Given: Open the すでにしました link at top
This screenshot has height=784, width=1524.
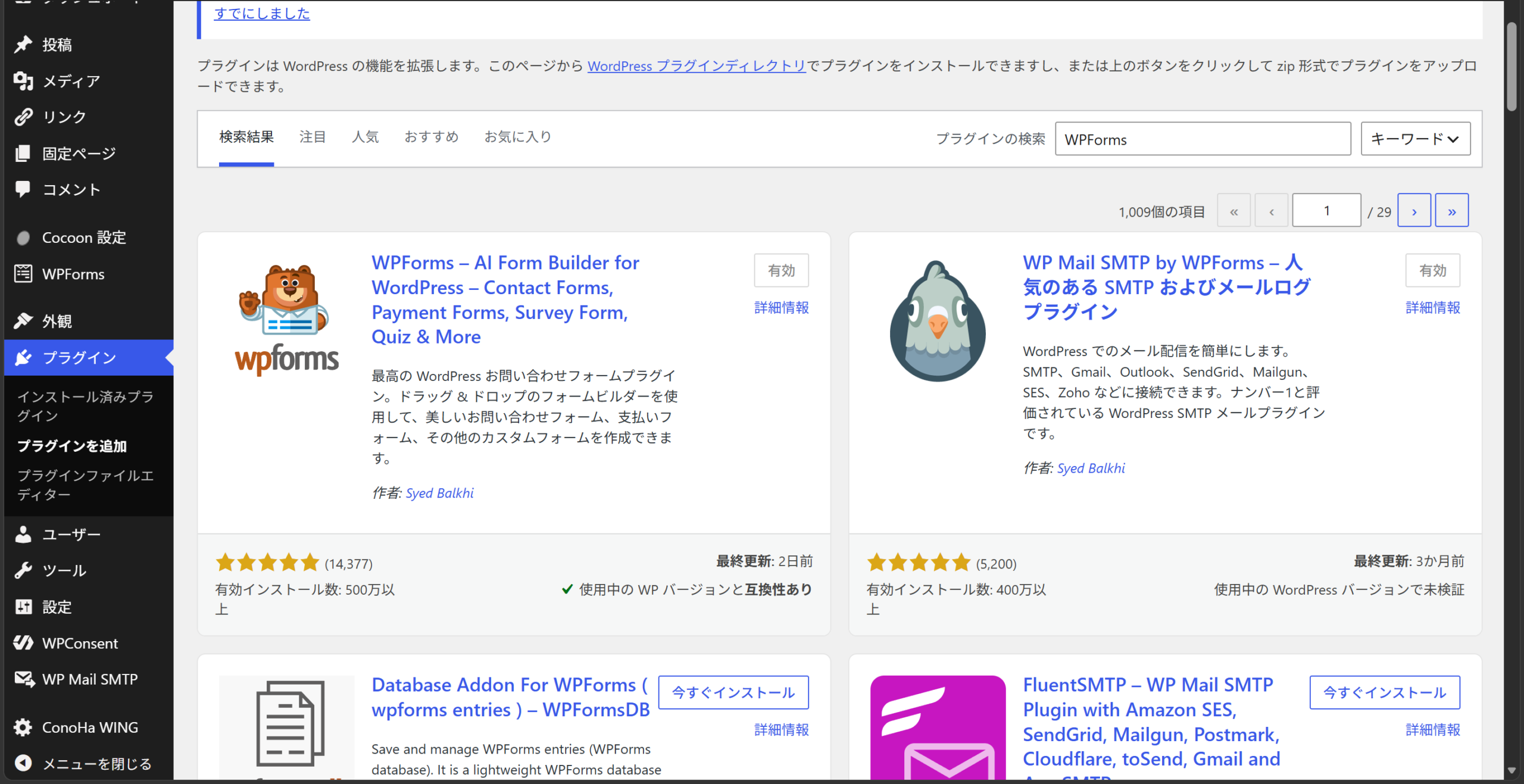Looking at the screenshot, I should [x=262, y=13].
